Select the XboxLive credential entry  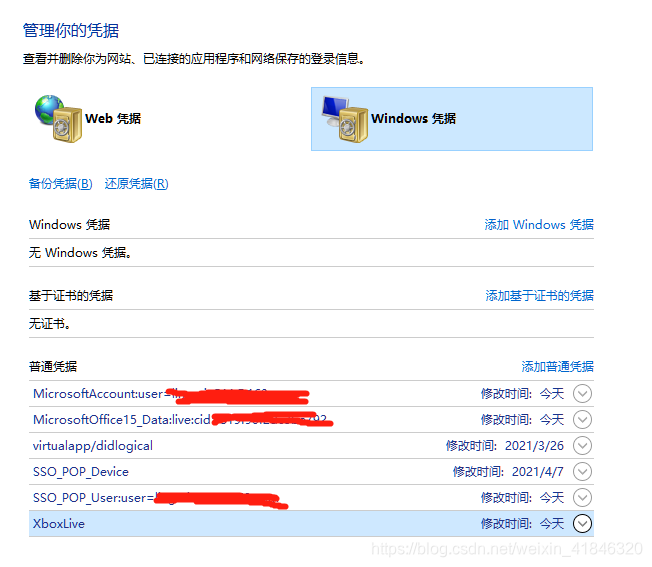311,523
